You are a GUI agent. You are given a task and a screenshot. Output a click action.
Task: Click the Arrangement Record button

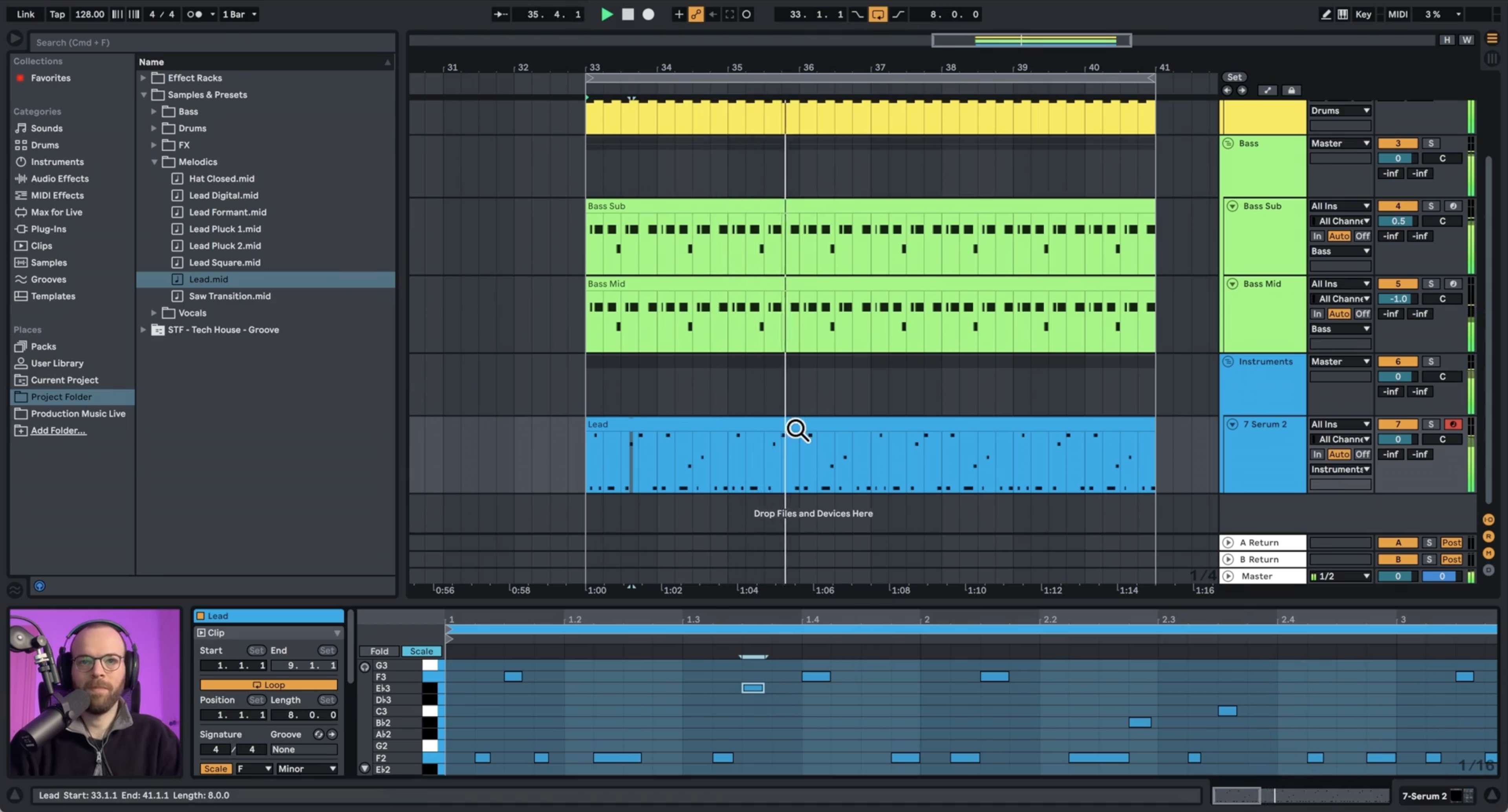648,14
